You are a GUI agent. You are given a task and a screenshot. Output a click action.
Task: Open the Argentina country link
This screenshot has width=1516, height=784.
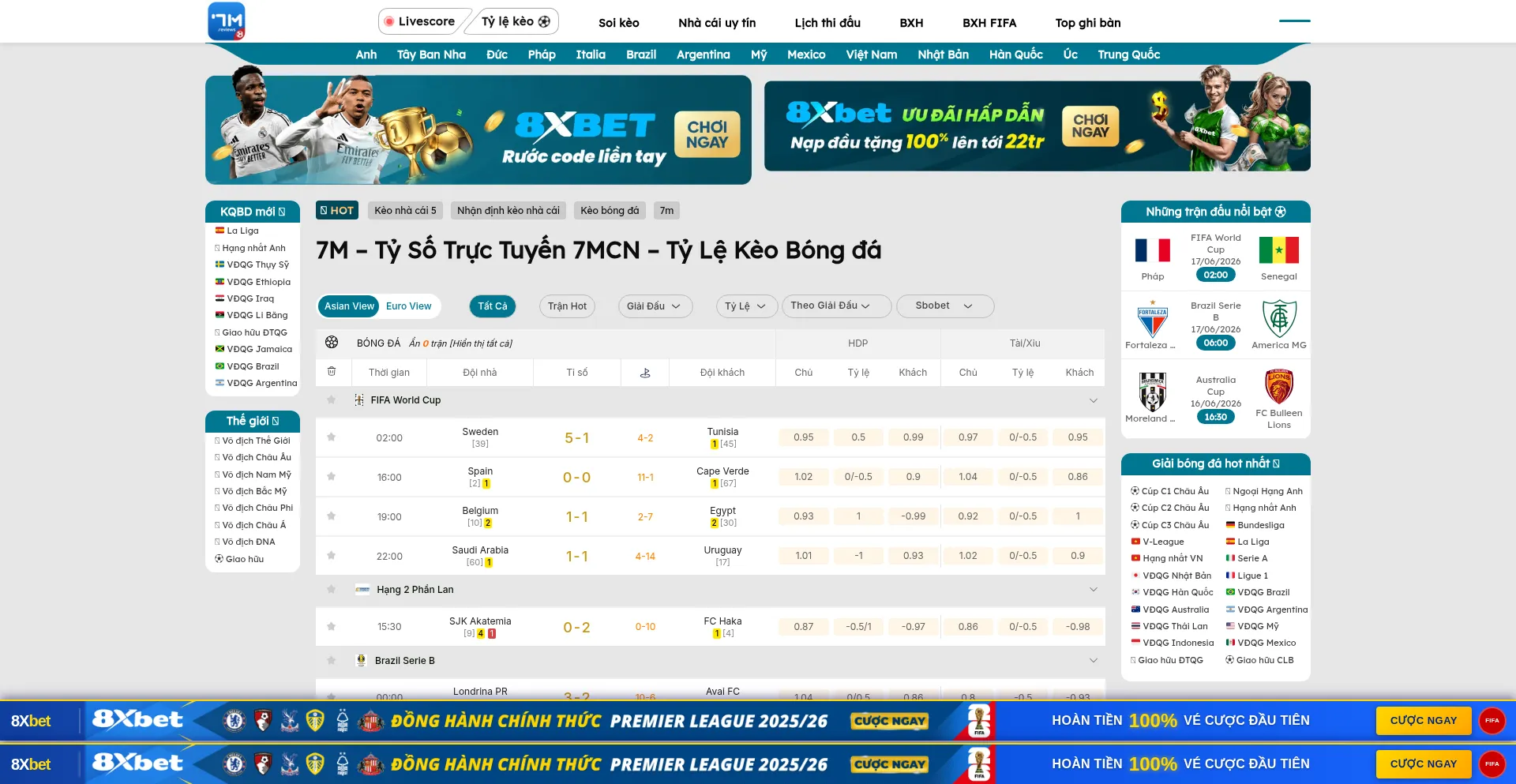pos(703,54)
